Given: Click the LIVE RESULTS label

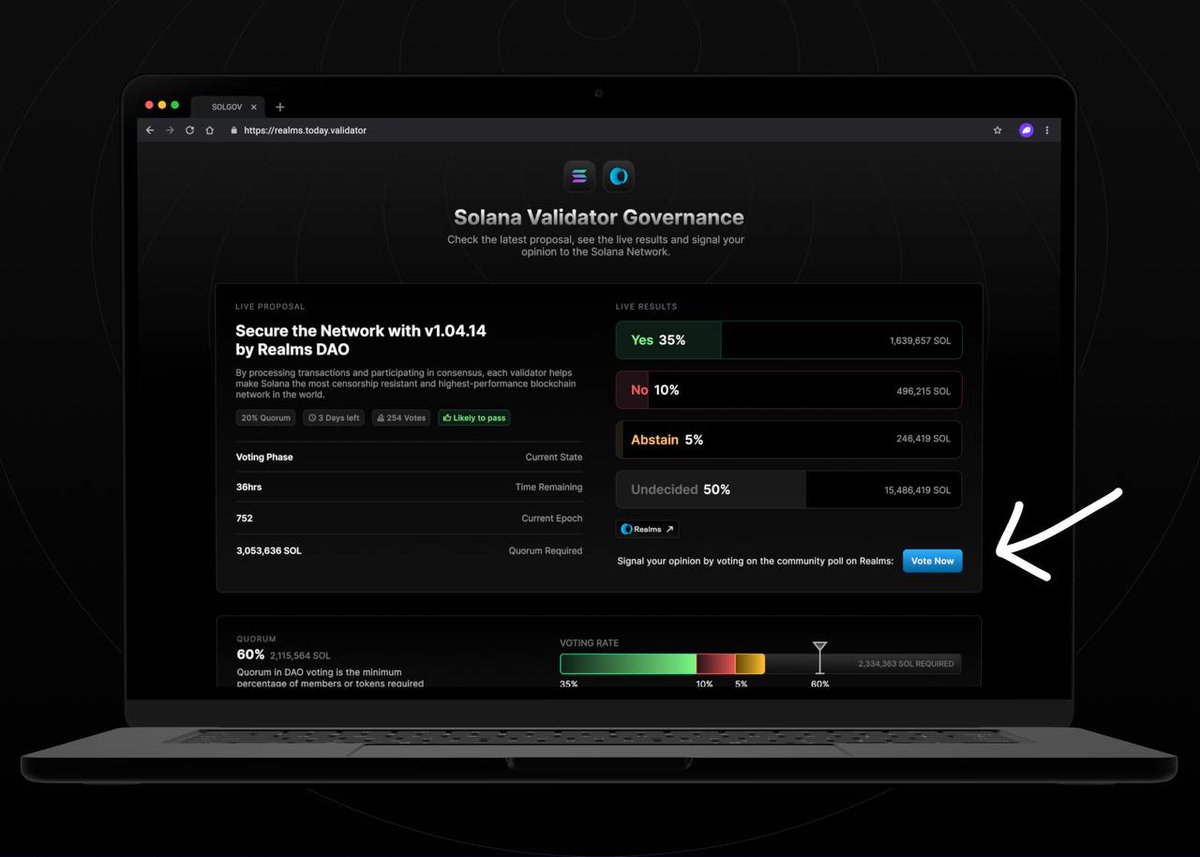Looking at the screenshot, I should (x=646, y=307).
